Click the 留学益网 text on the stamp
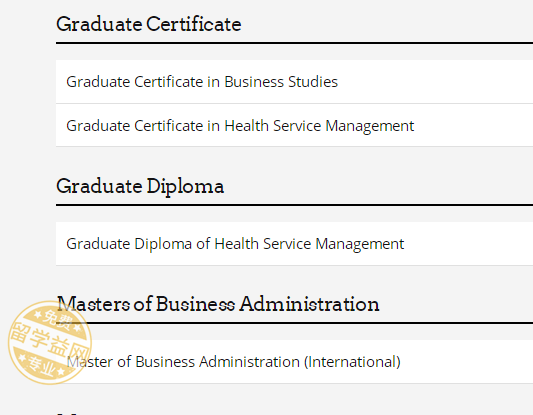Viewport: 533px width, 415px height. [x=50, y=341]
